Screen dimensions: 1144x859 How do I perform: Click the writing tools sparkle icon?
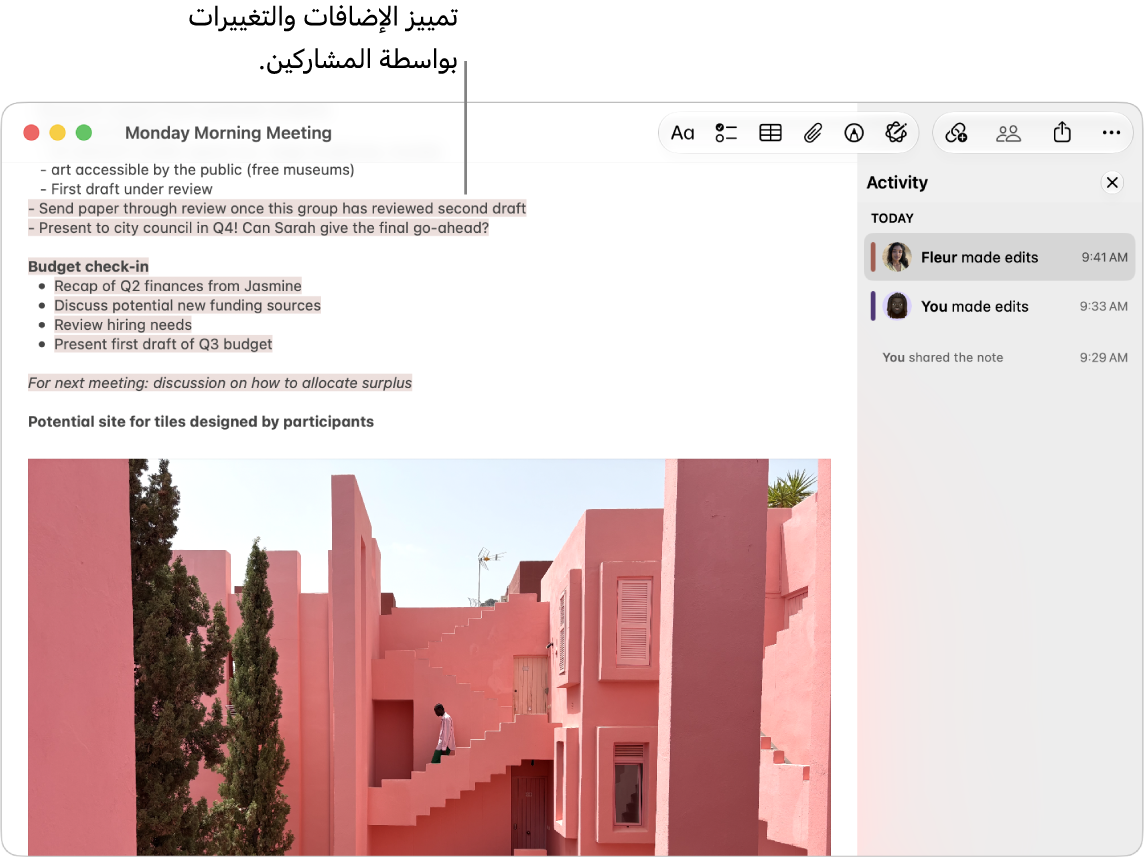896,132
